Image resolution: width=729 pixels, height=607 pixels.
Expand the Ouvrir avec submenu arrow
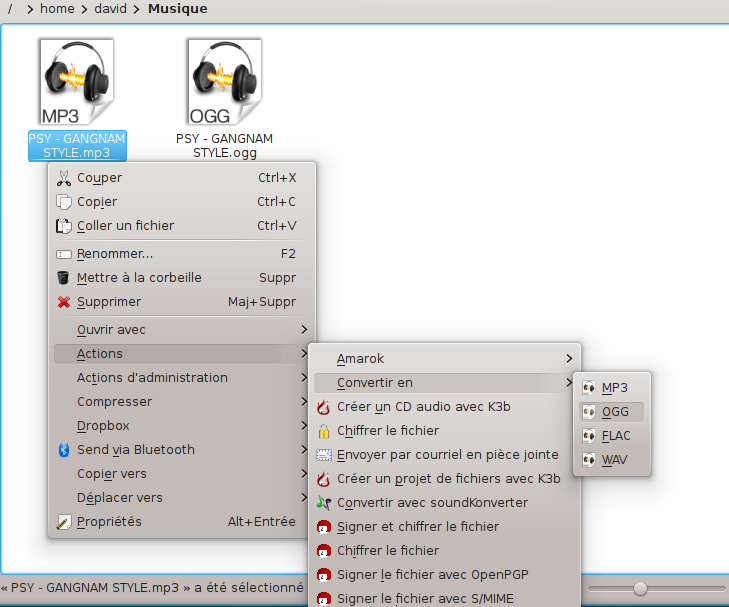tap(304, 330)
